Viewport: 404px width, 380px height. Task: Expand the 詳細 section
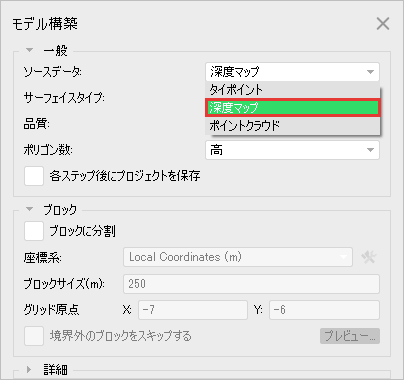(29, 369)
